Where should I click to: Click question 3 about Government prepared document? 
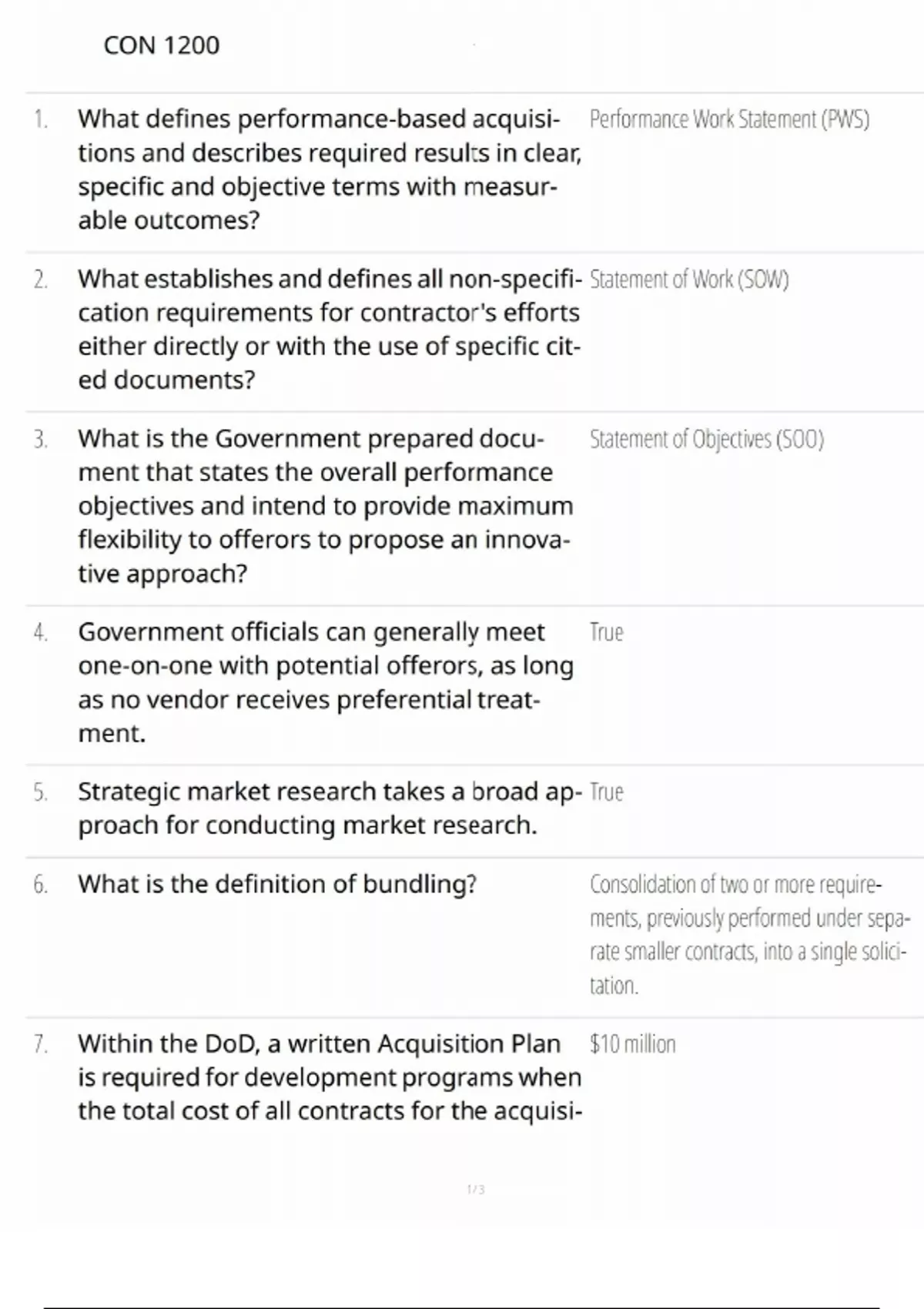pyautogui.click(x=325, y=506)
